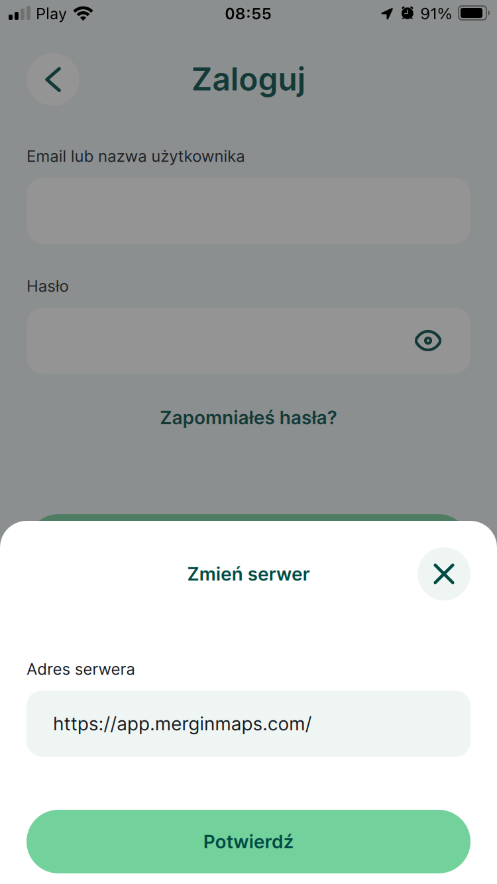The height and width of the screenshot is (884, 497).
Task: Edit the Adres serwera URL field
Action: click(248, 724)
